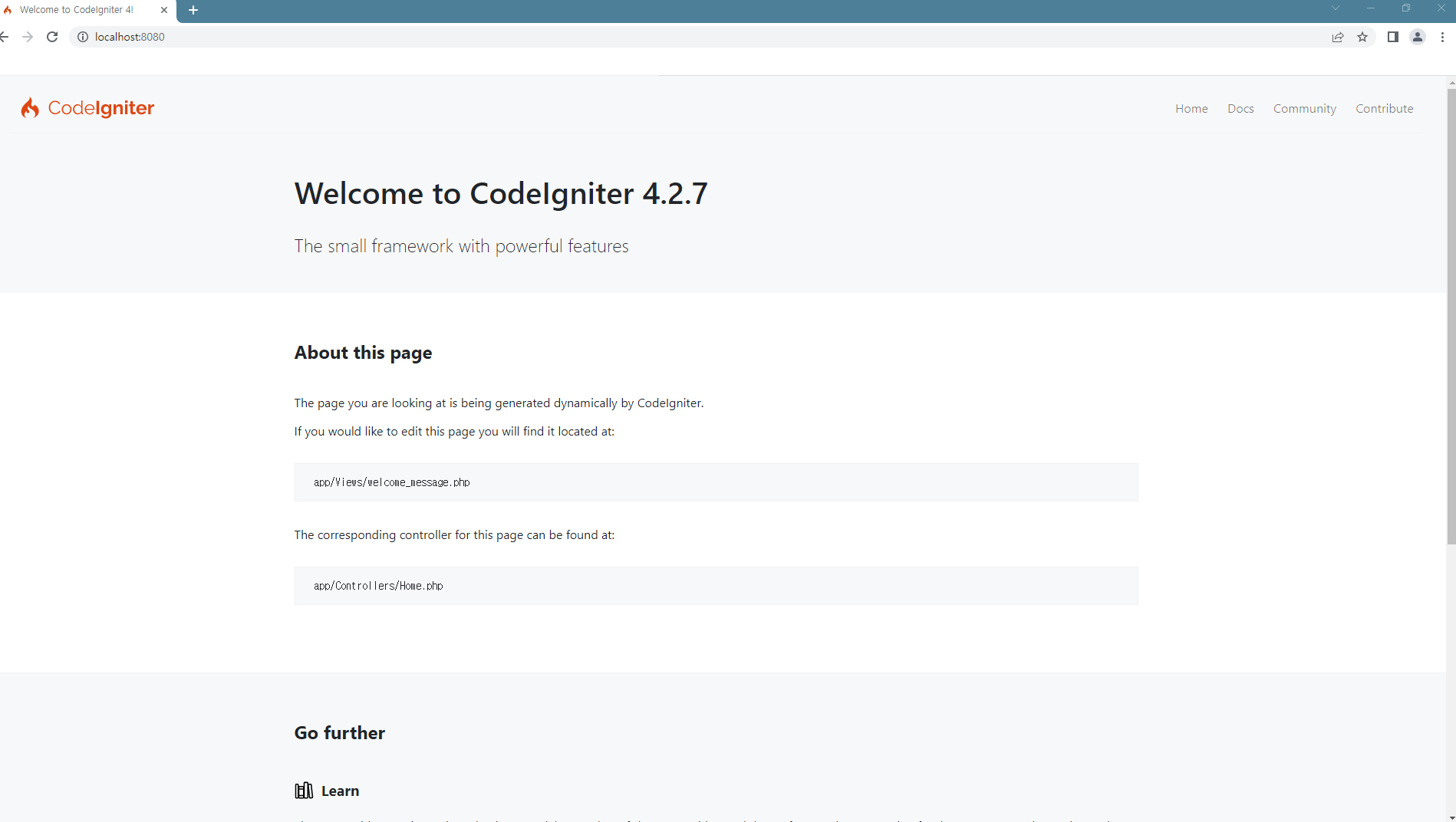Minimize the browser window
The image size is (1456, 822).
[x=1371, y=8]
